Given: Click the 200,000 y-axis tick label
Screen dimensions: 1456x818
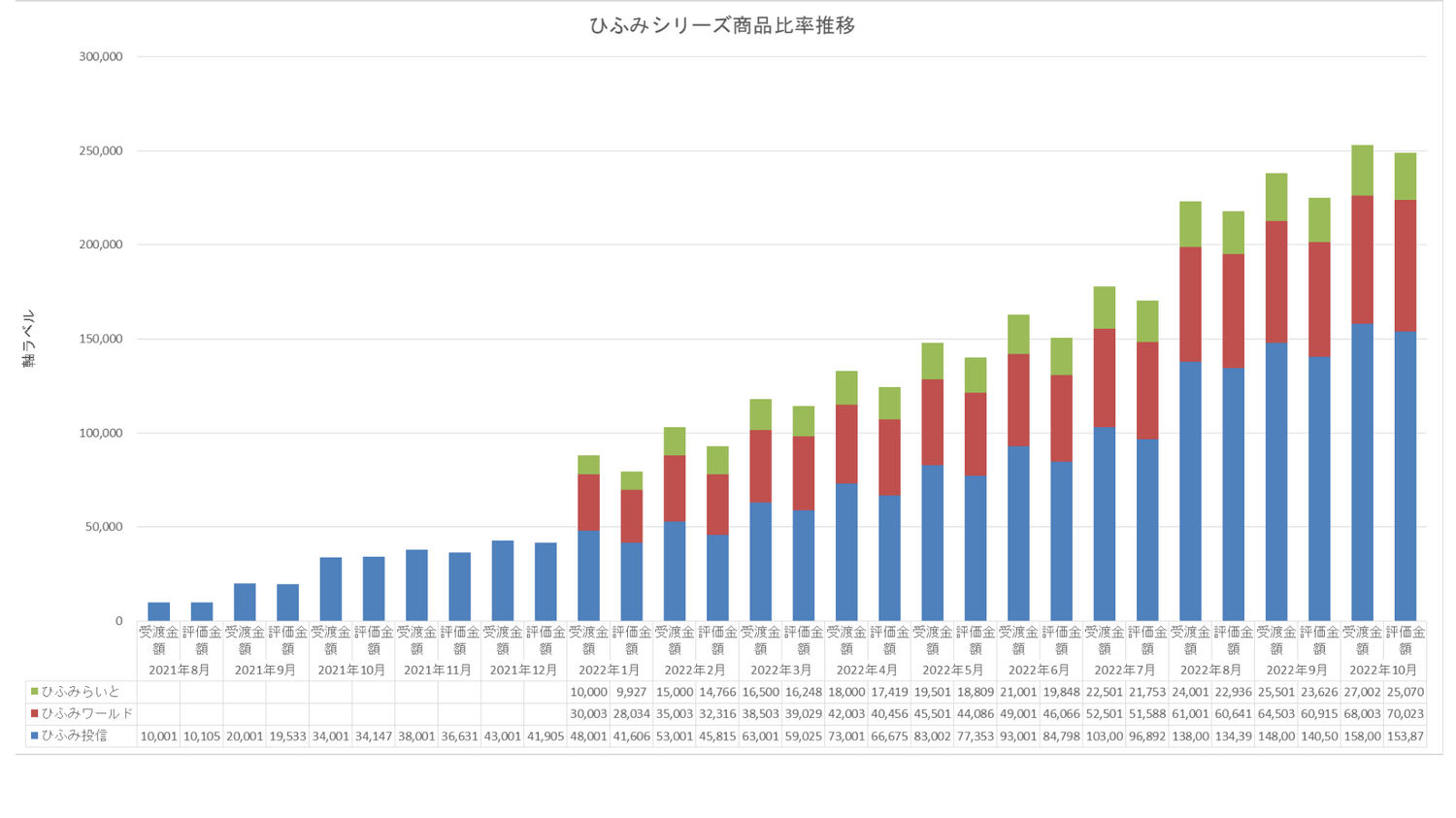Looking at the screenshot, I should 100,245.
